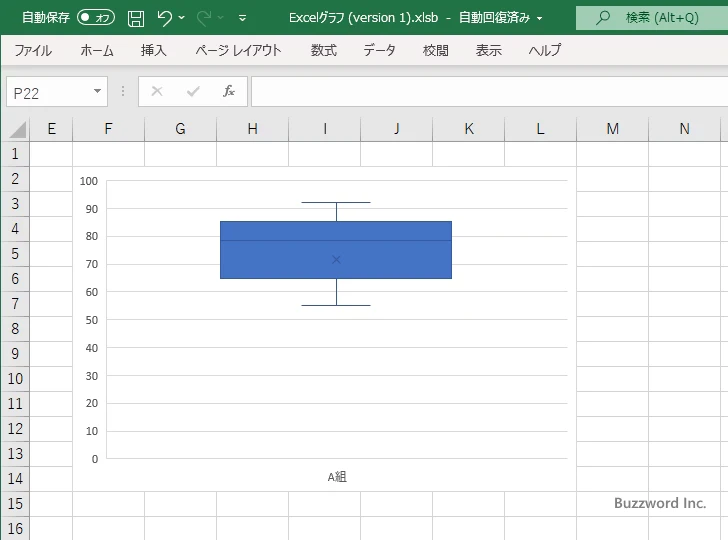The width and height of the screenshot is (728, 540).
Task: Click the Redo arrow icon
Action: click(204, 18)
